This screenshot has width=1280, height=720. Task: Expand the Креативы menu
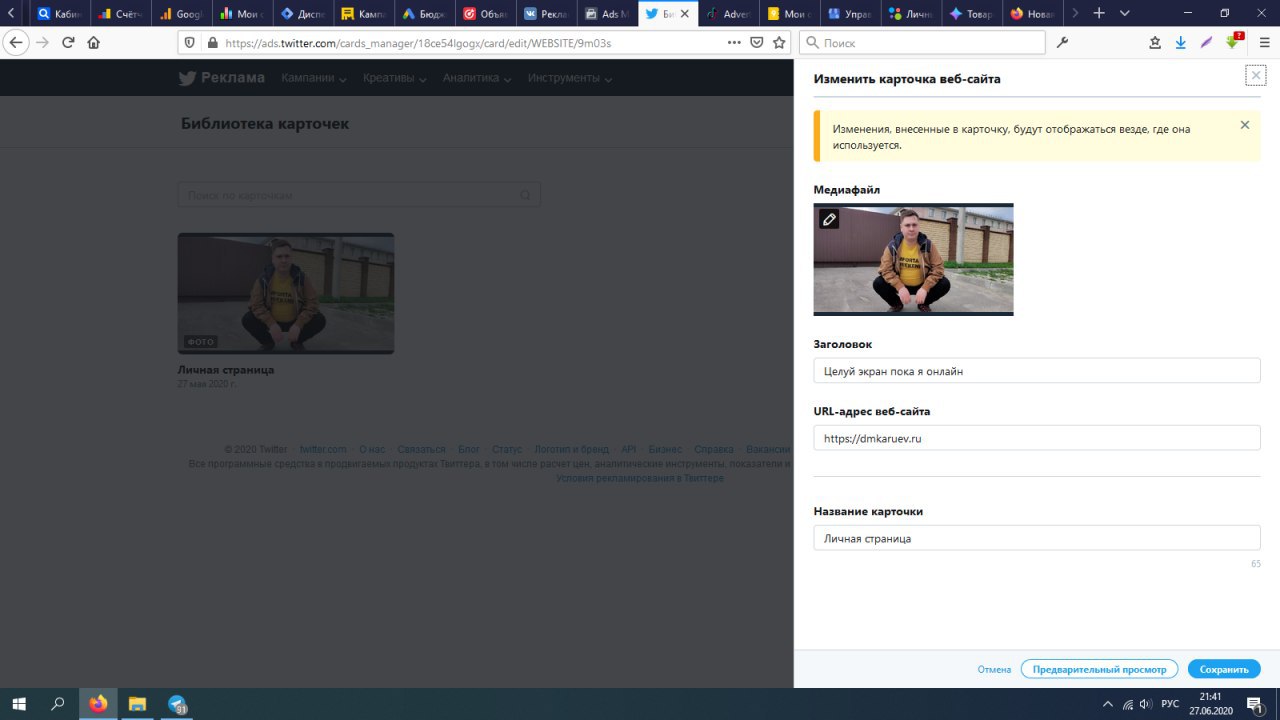395,78
